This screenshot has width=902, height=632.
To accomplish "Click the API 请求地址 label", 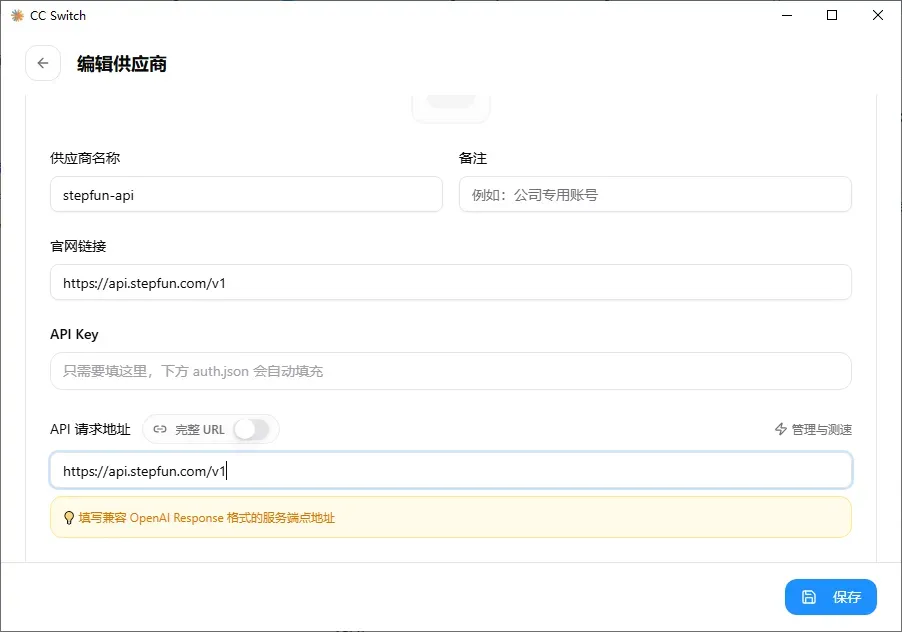I will click(90, 429).
